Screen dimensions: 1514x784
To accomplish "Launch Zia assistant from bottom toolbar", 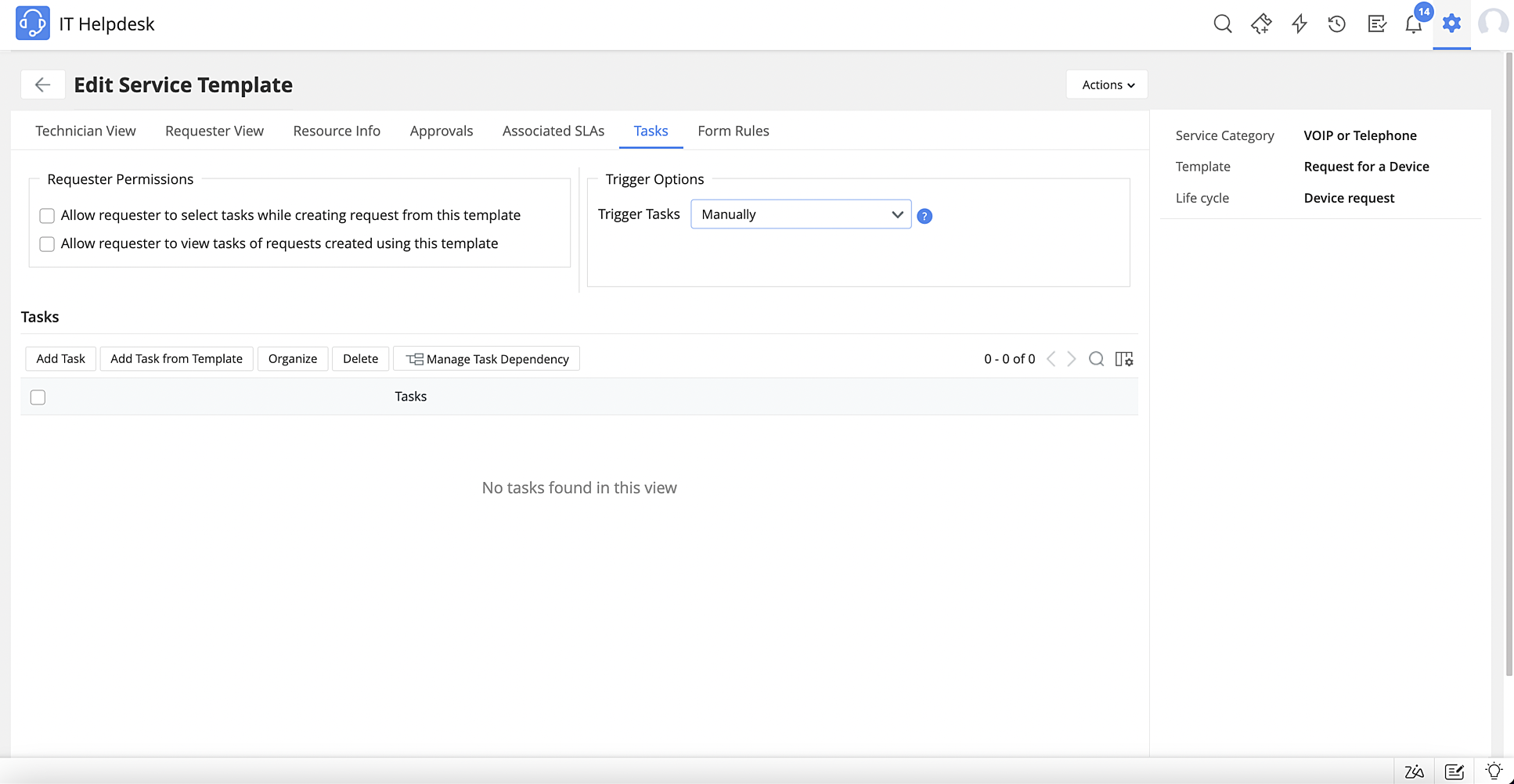I will point(1414,771).
